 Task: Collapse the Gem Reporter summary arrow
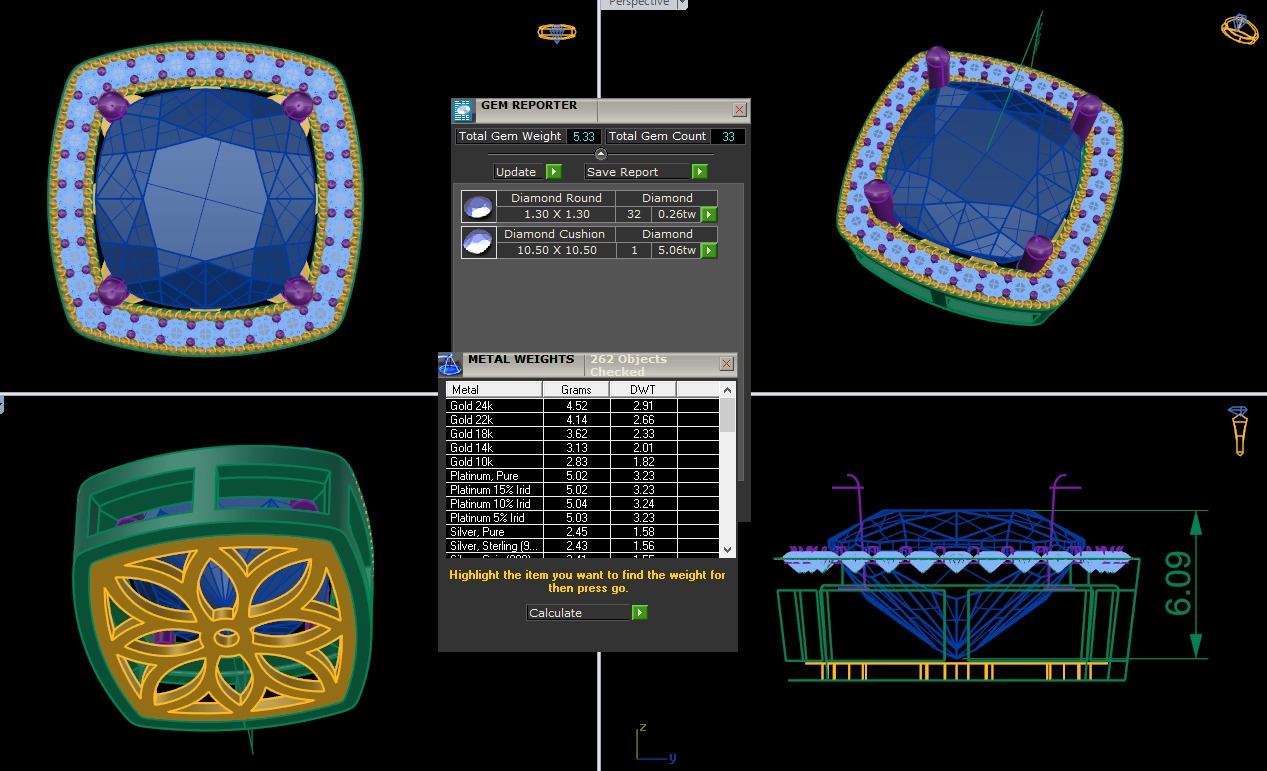click(x=601, y=154)
